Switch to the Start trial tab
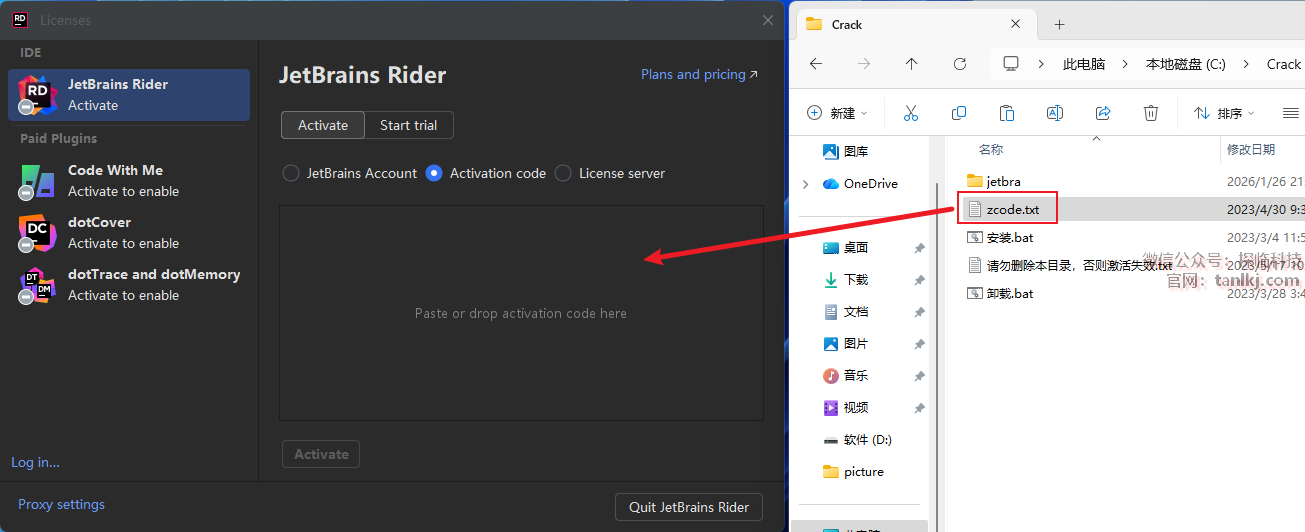1305x532 pixels. pyautogui.click(x=408, y=125)
